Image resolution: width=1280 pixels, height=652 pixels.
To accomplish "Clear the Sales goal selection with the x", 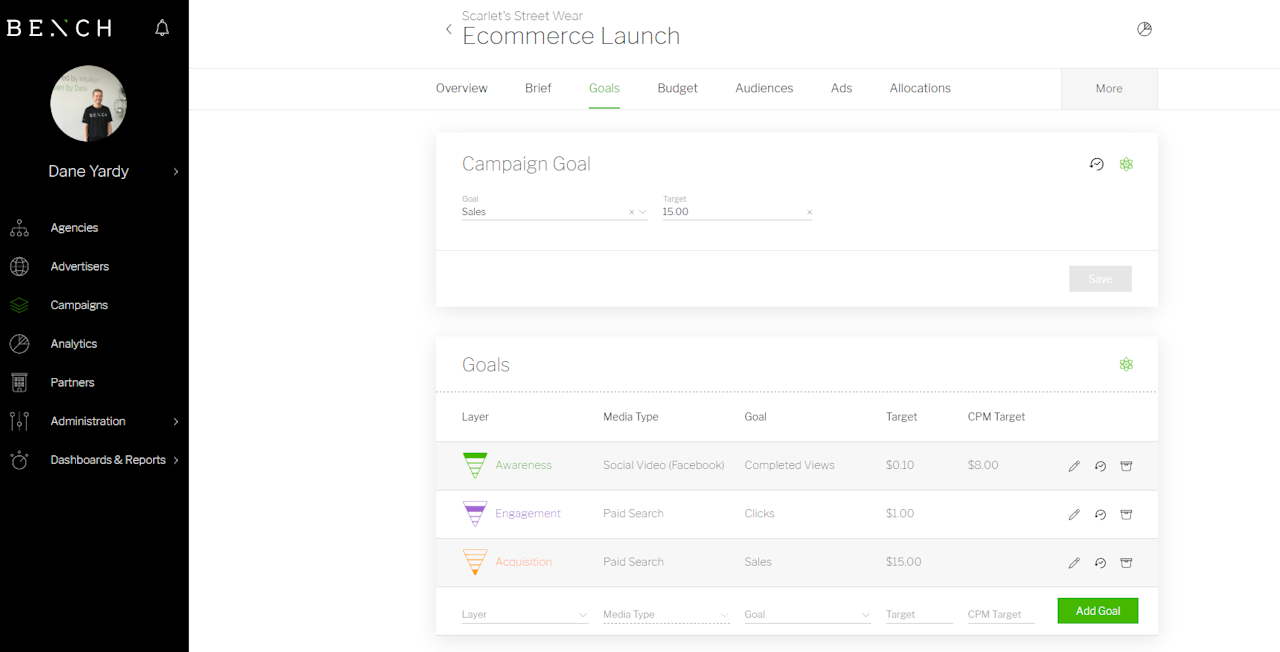I will click(631, 212).
